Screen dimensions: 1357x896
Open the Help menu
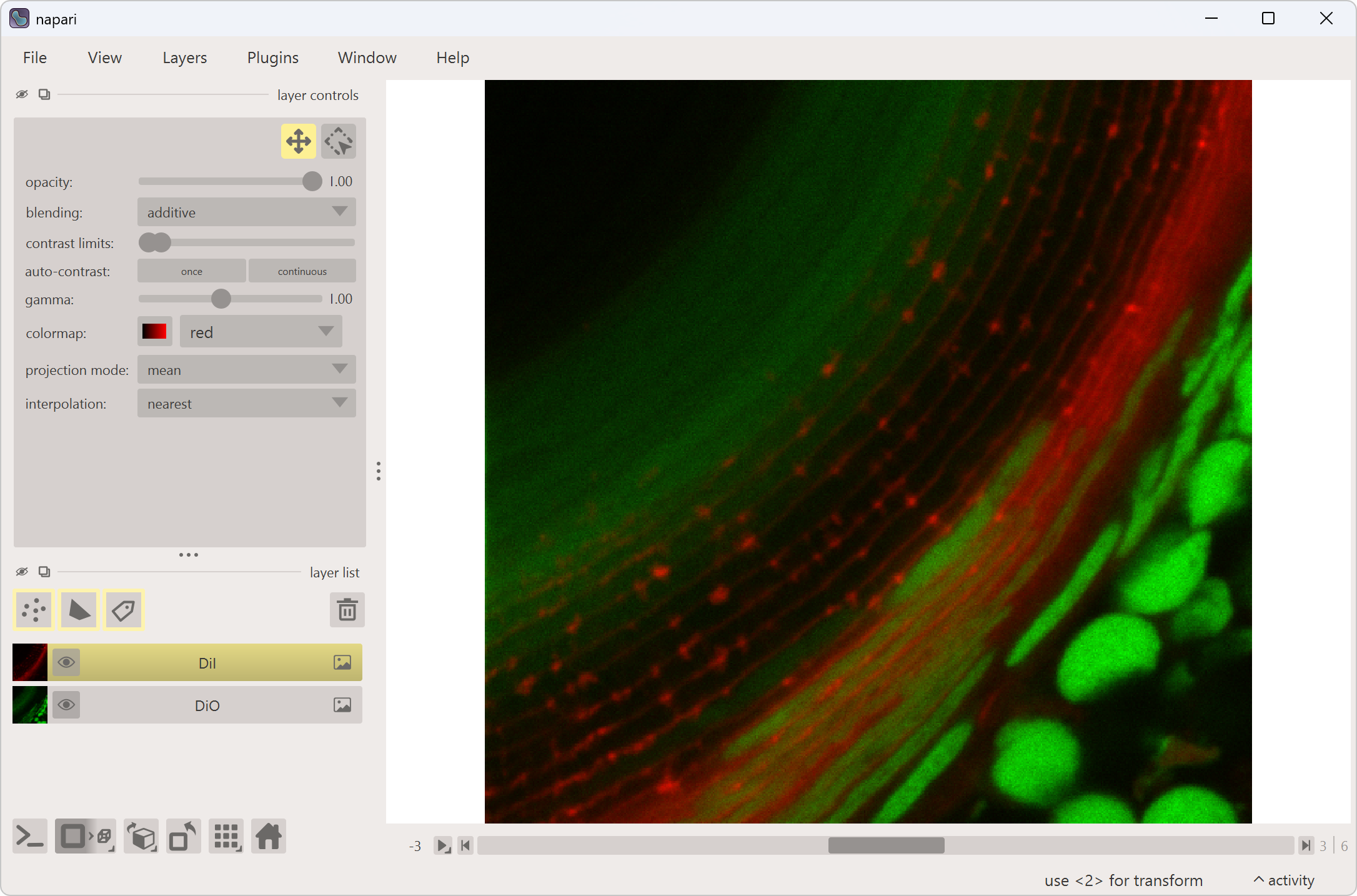pos(453,57)
